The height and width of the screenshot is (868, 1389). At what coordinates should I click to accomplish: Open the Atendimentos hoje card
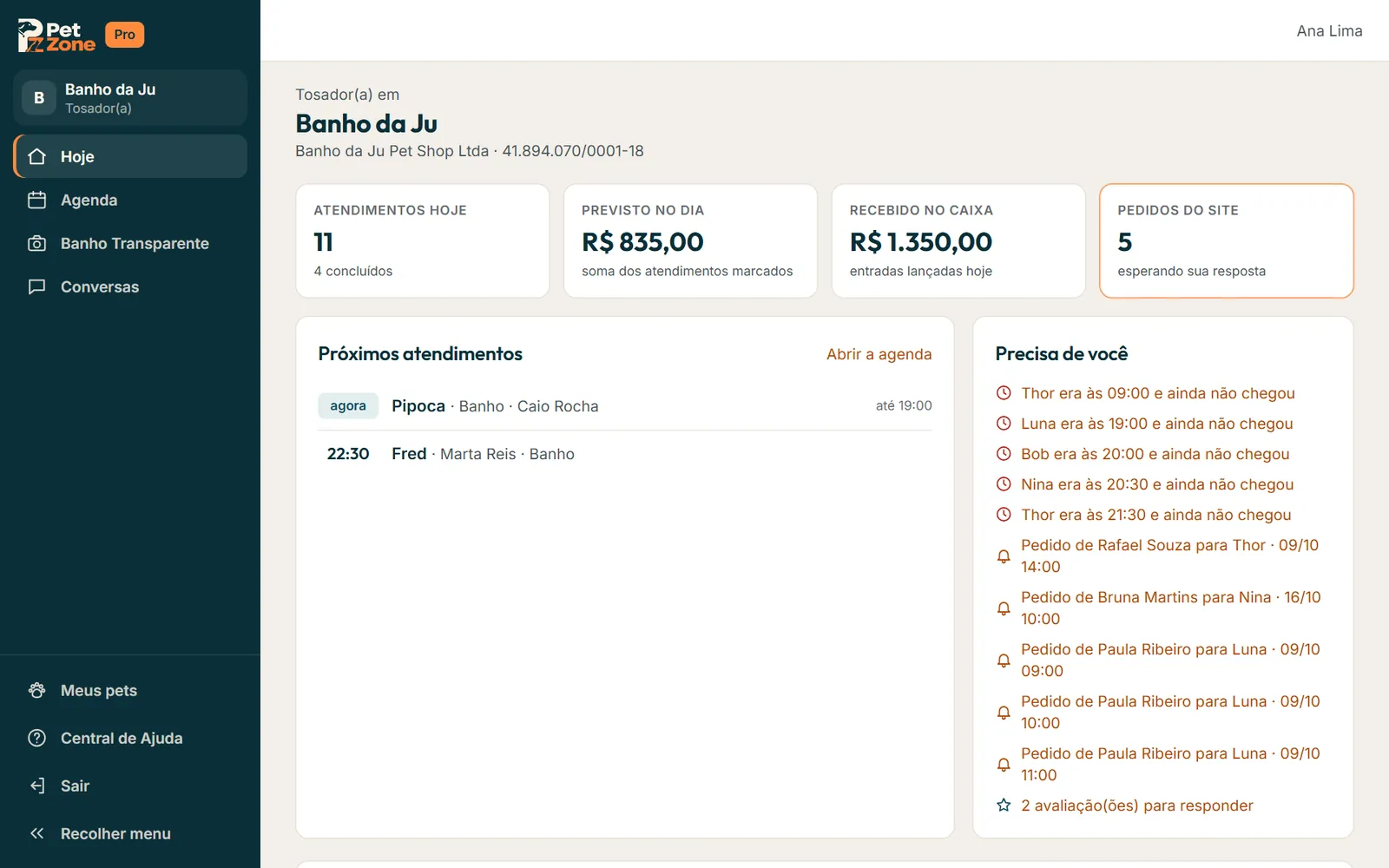coord(422,240)
